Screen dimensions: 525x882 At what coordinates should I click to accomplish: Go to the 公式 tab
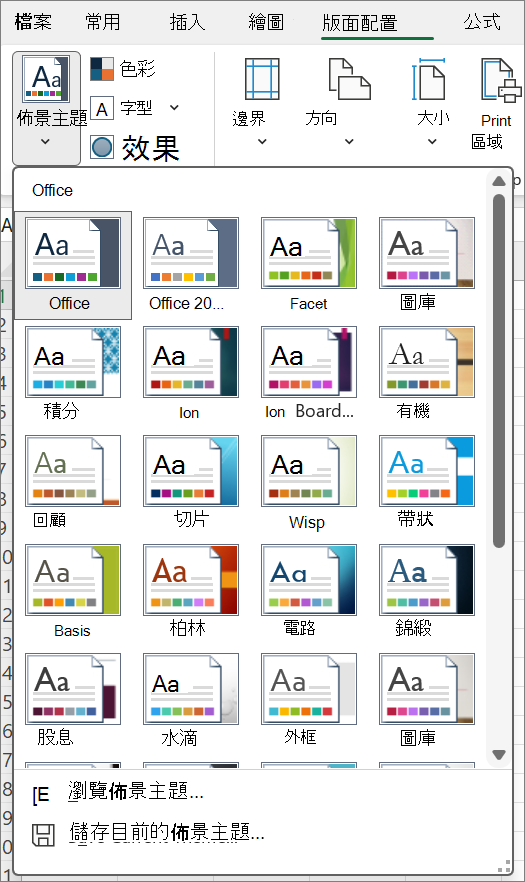[x=482, y=22]
